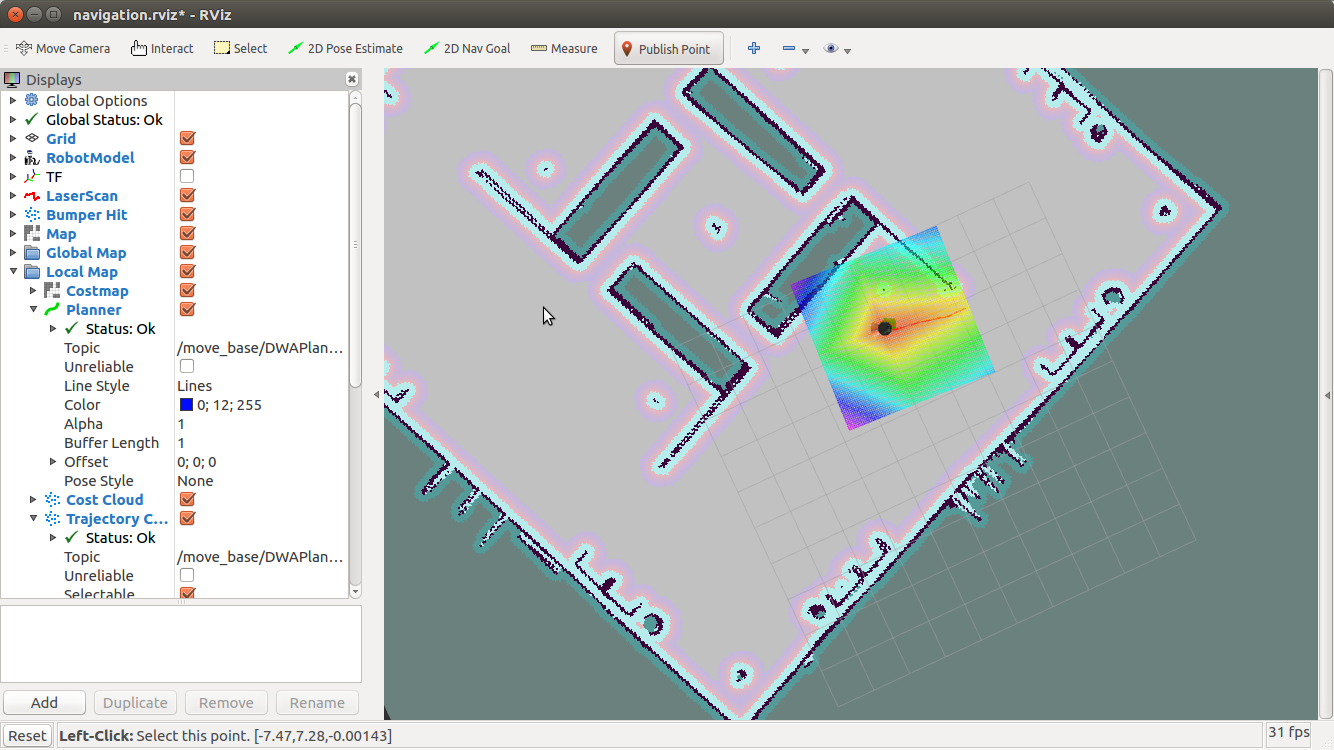Select the Move Camera tool
The image size is (1334, 750).
coord(62,48)
